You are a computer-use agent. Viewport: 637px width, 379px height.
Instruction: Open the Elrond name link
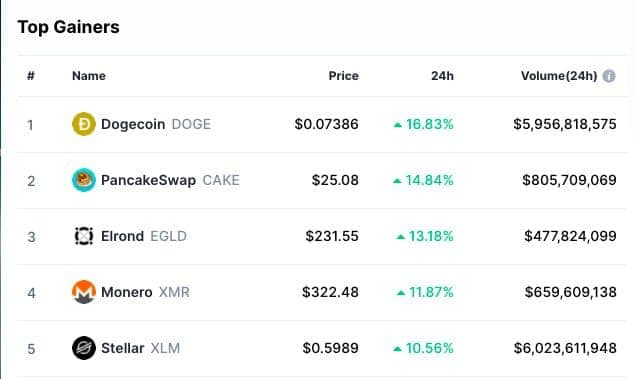(122, 236)
